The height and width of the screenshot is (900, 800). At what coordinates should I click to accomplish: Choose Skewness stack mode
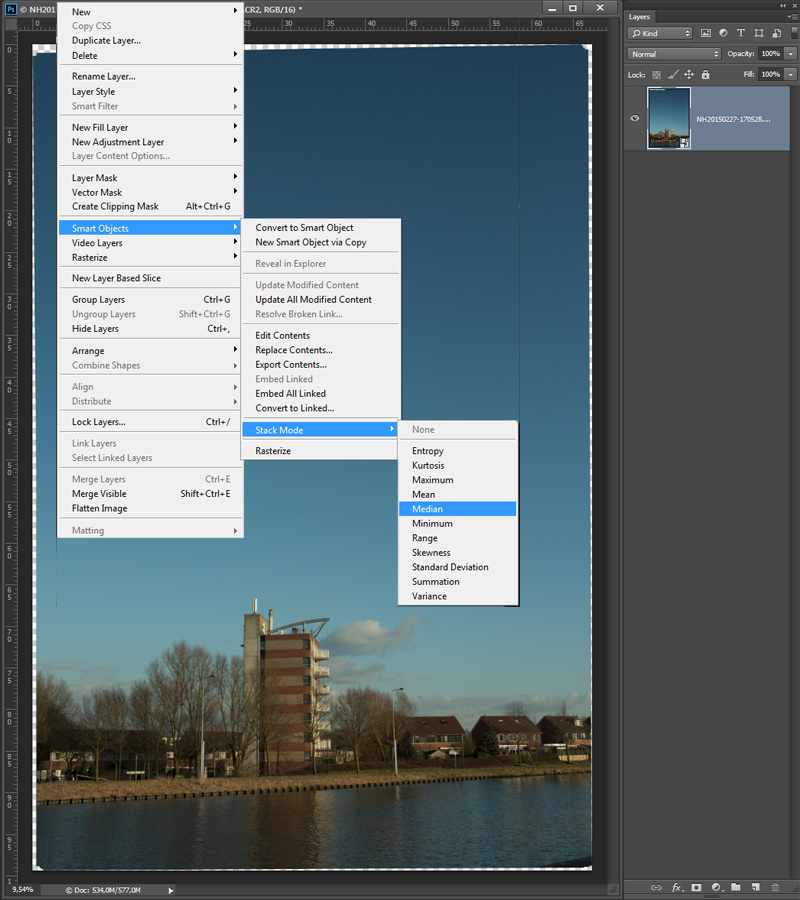click(457, 553)
